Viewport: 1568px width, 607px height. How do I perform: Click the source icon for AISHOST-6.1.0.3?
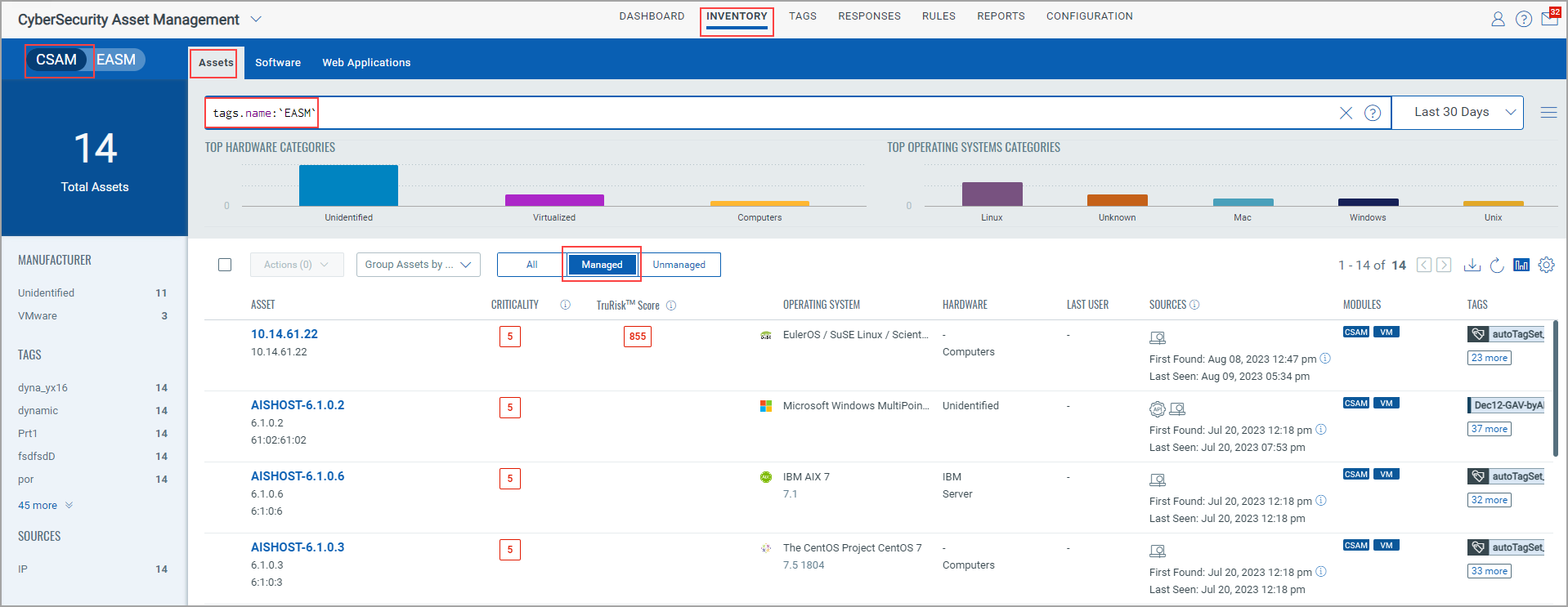click(x=1158, y=551)
